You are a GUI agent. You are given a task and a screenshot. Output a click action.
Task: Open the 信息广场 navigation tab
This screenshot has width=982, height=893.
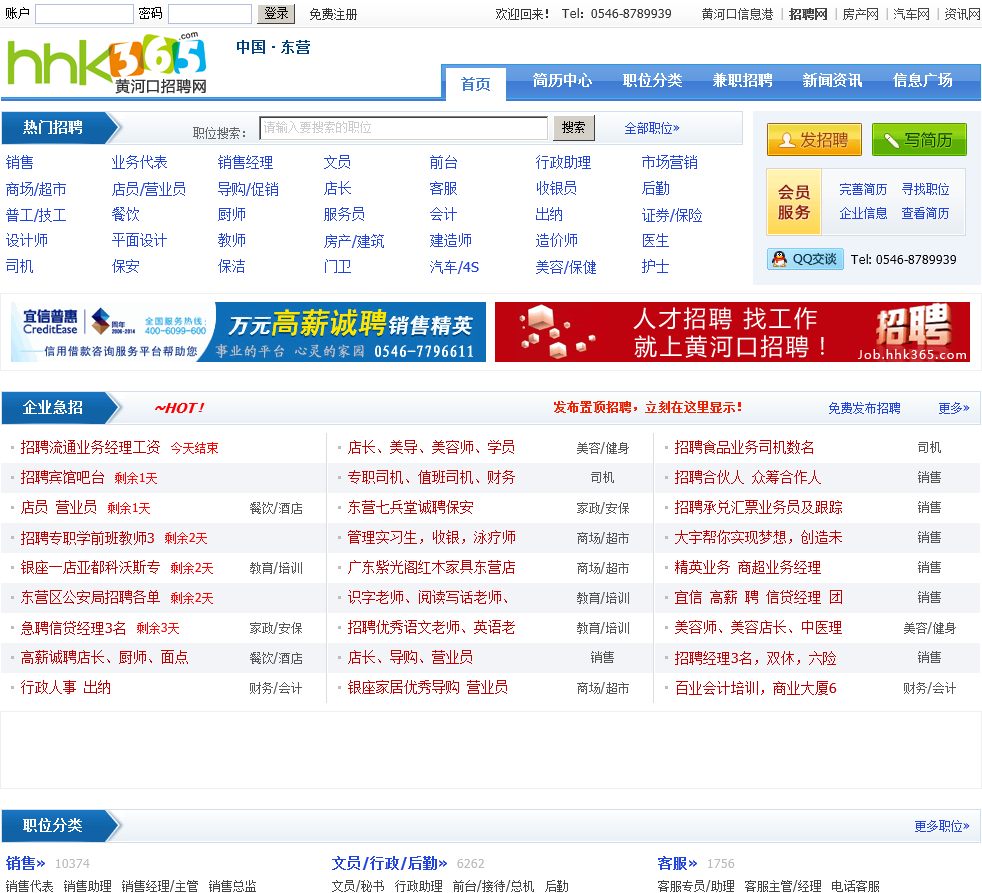(923, 81)
